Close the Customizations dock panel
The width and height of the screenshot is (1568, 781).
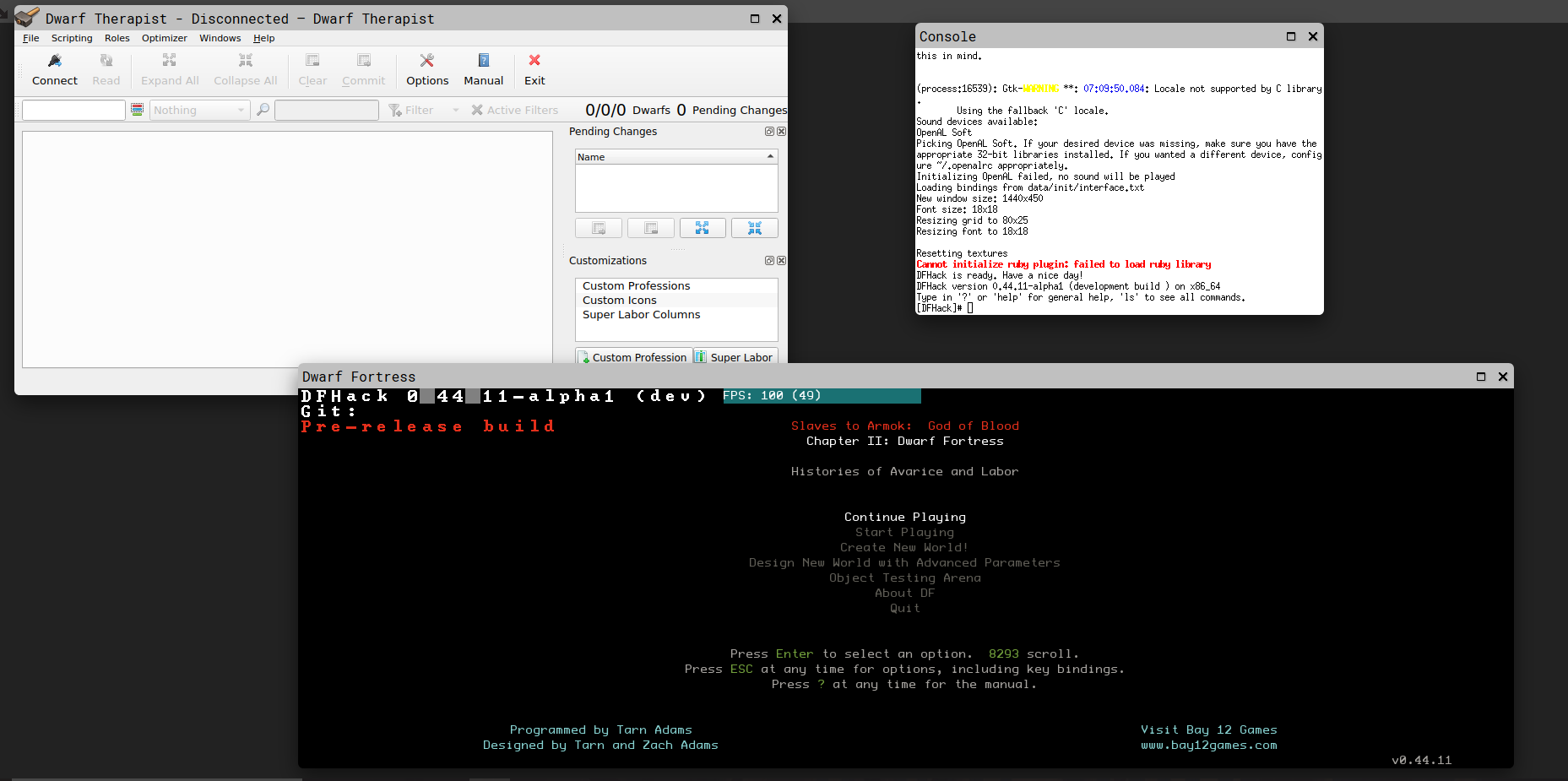782,261
